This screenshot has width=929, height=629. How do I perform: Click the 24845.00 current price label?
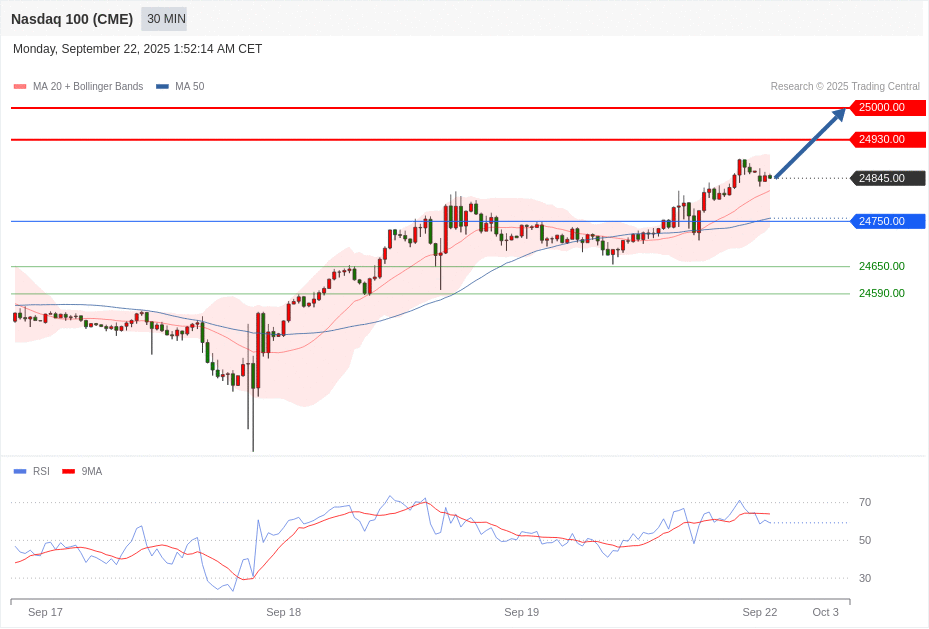(888, 178)
